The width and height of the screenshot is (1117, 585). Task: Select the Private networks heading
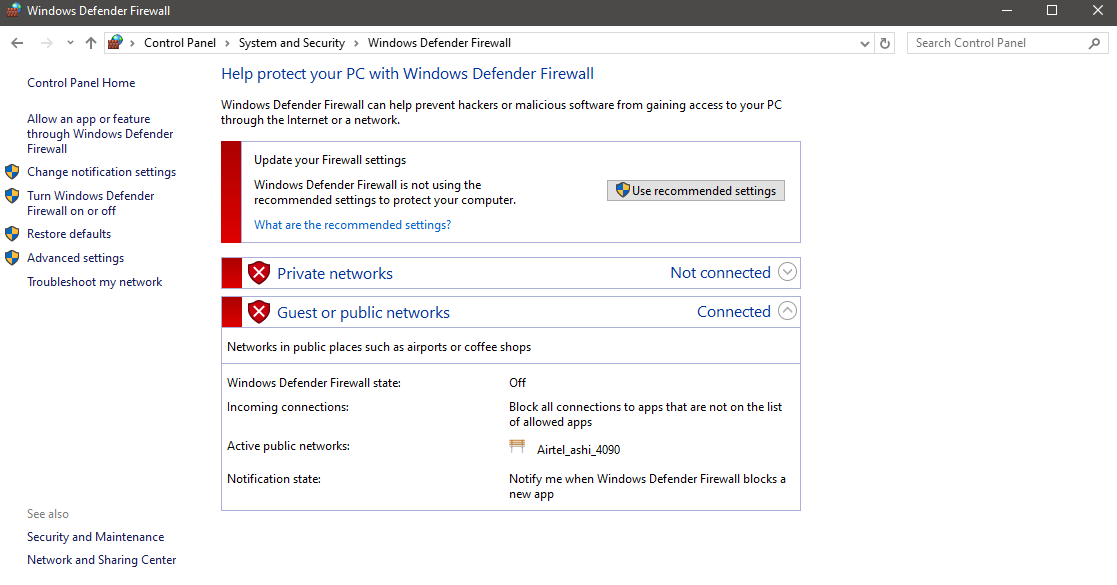click(x=335, y=274)
